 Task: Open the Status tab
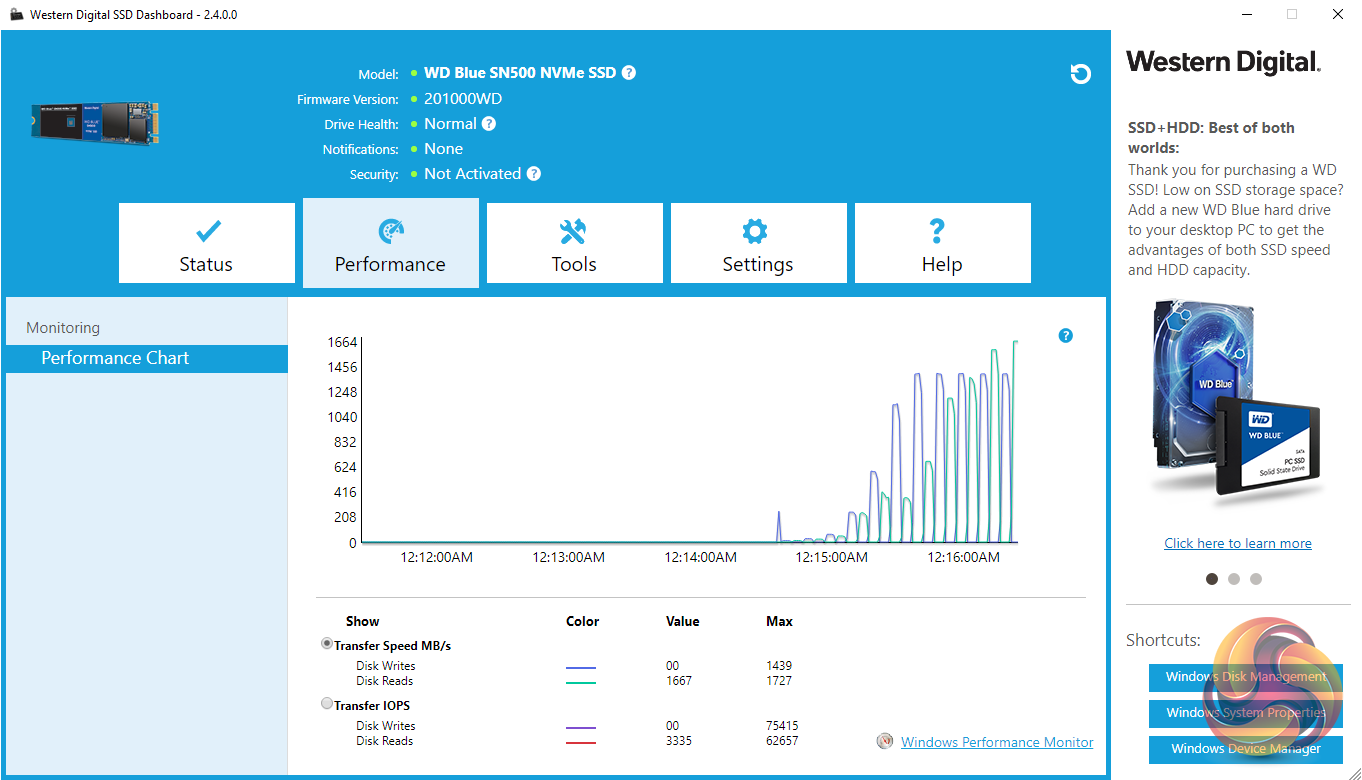pyautogui.click(x=207, y=244)
